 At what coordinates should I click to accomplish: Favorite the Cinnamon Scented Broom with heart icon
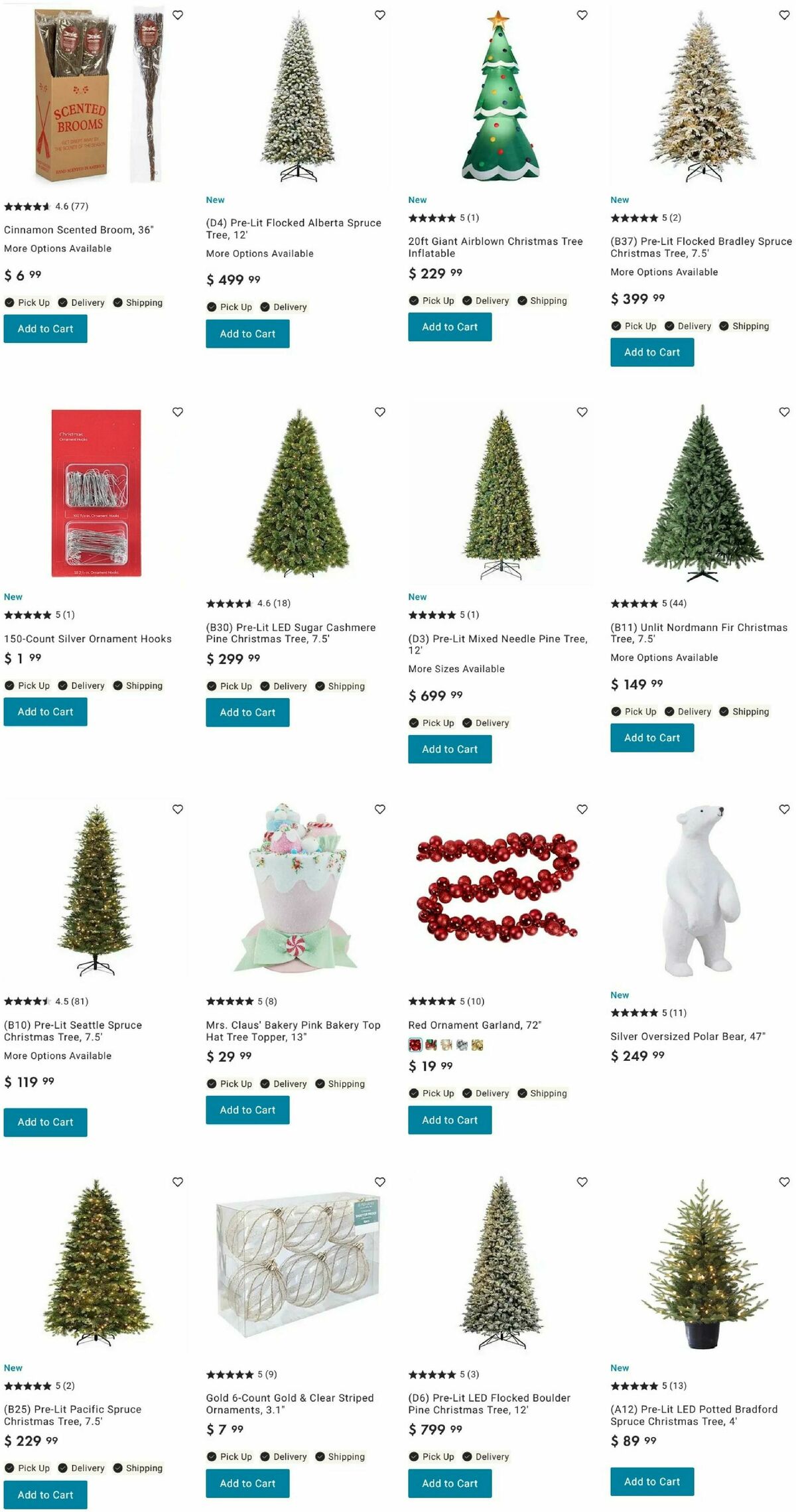(x=178, y=15)
